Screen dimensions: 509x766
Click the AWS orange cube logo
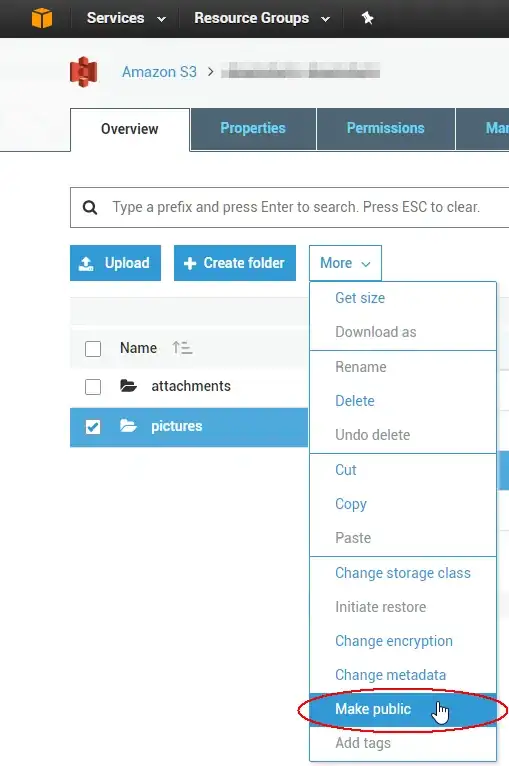pos(42,18)
